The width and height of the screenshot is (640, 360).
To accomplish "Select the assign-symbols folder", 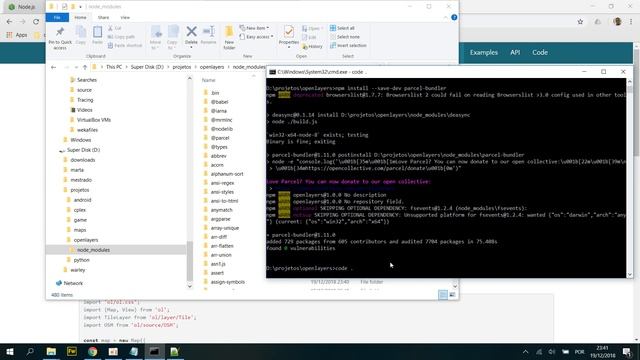I will [228, 282].
